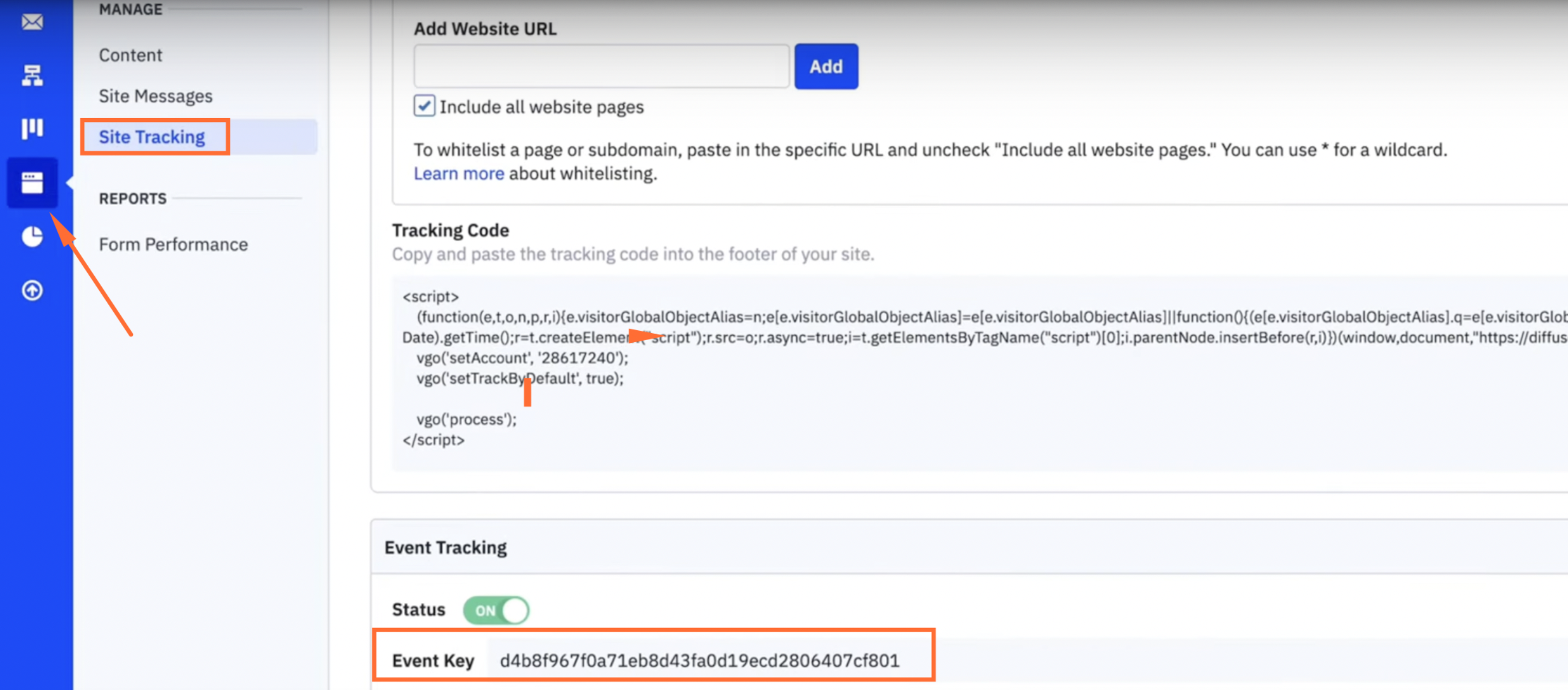Select the Site Tracking menu item
This screenshot has height=690, width=1568.
pos(153,136)
